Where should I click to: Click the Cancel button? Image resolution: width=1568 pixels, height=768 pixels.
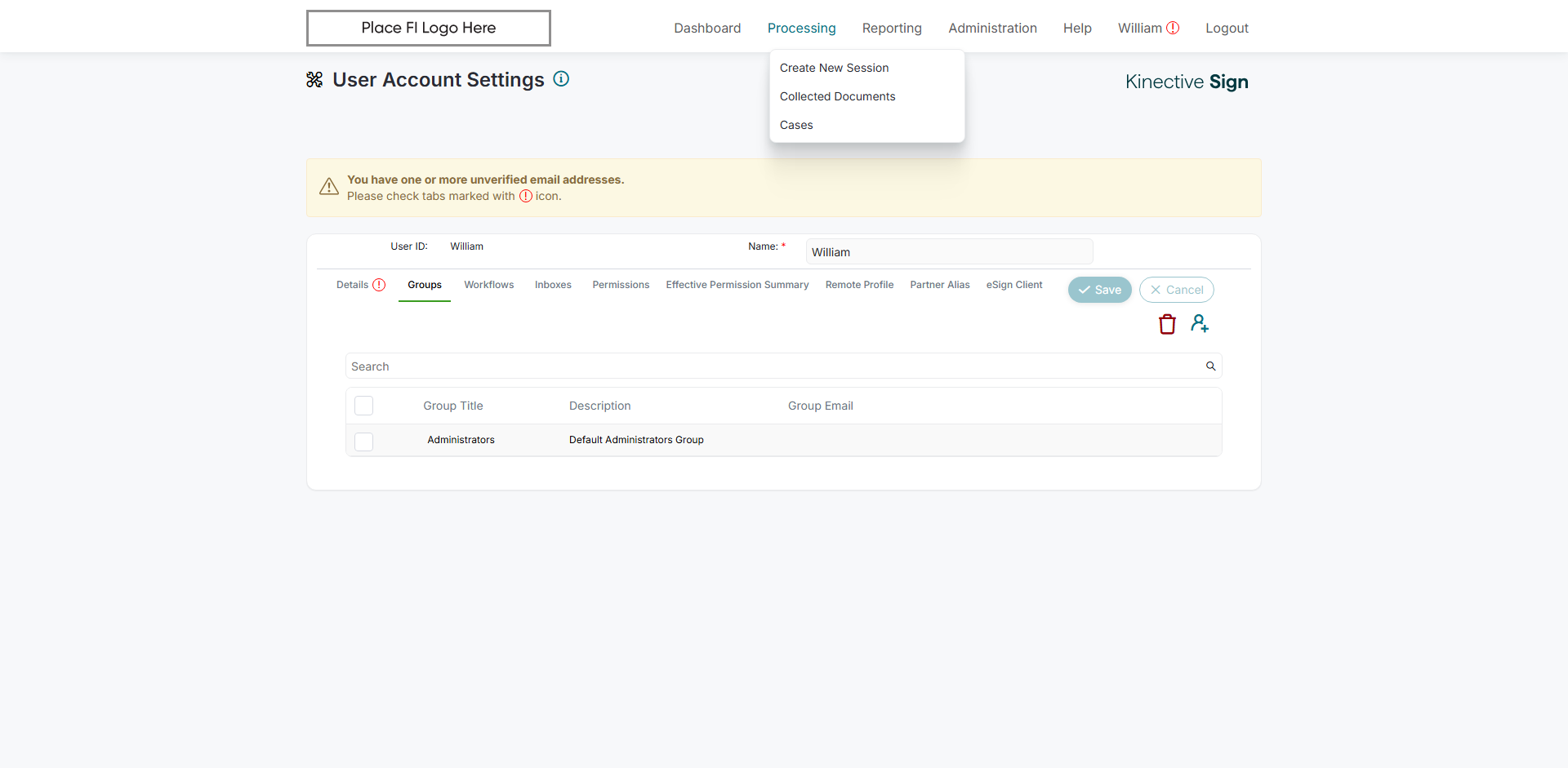coord(1177,290)
